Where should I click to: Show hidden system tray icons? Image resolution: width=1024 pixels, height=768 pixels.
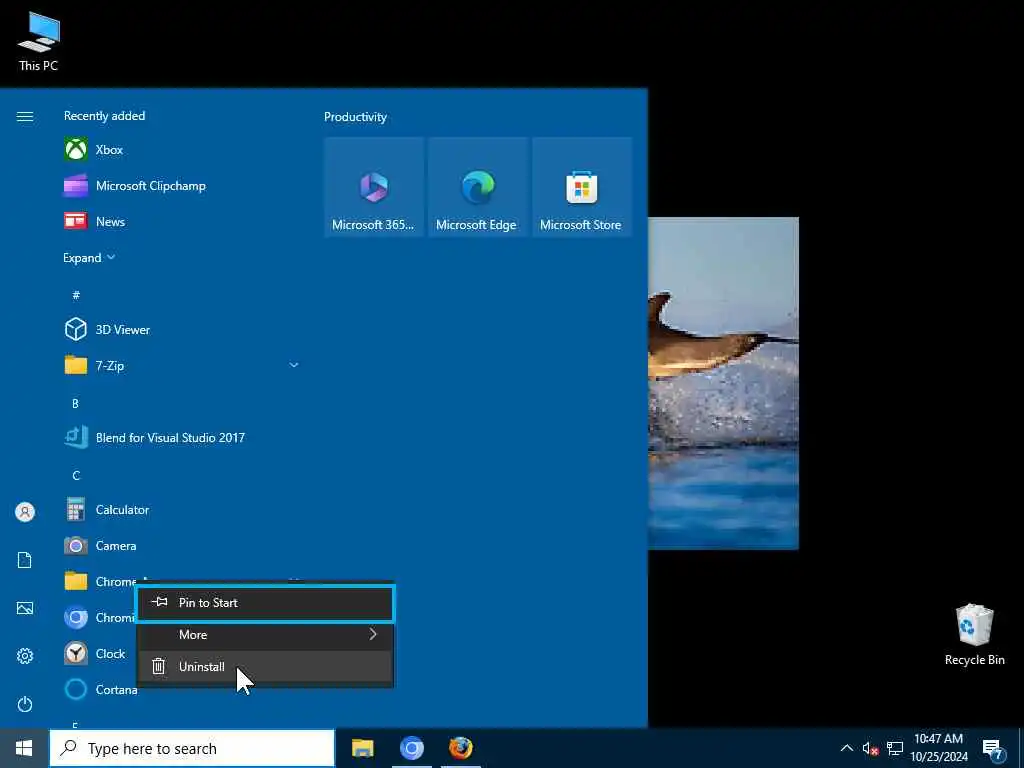coord(846,748)
